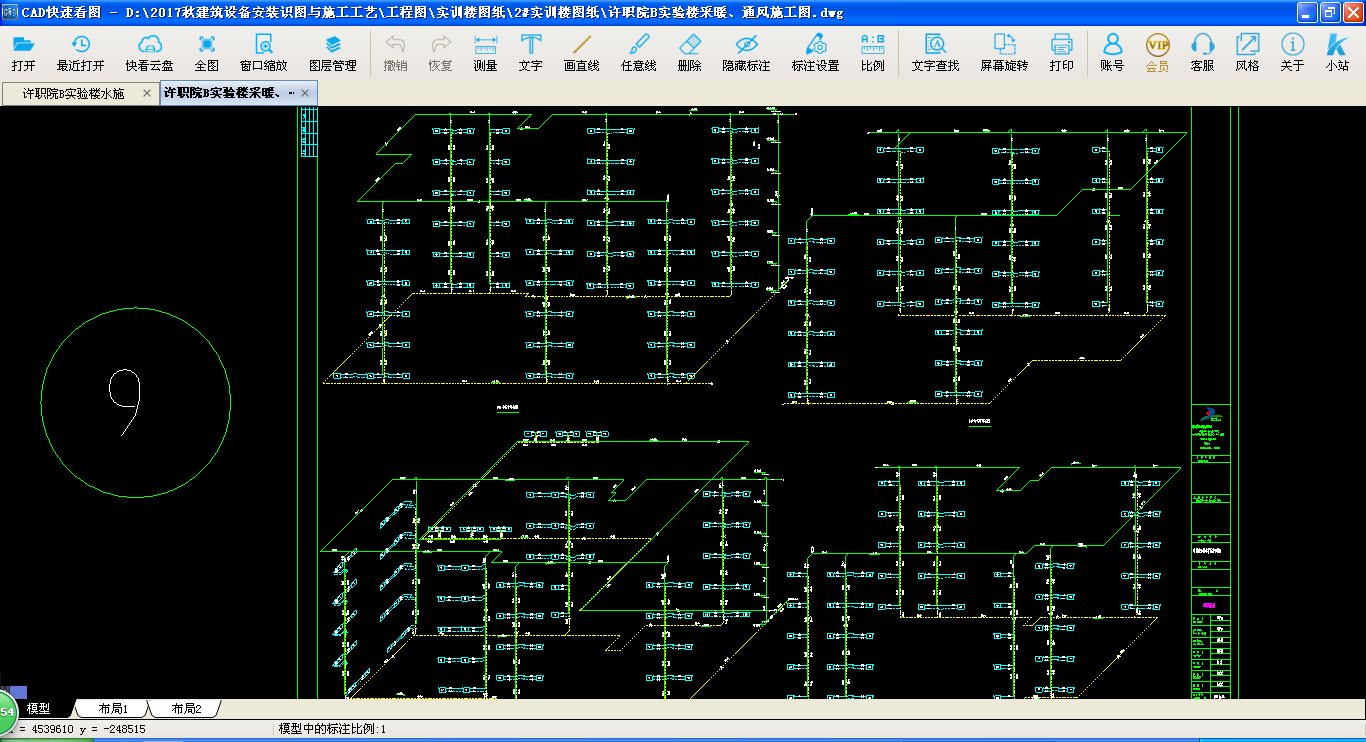1366x742 pixels.
Task: Open 图层管理 layer manager
Action: [332, 45]
